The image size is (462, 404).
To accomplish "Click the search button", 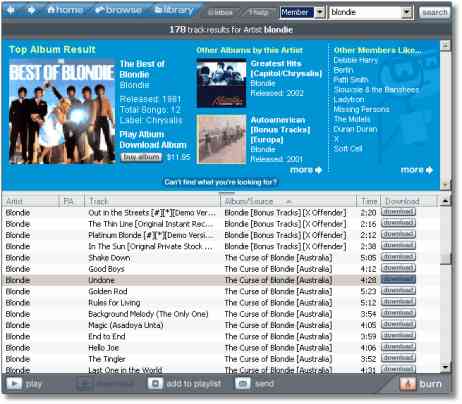I will coord(434,12).
